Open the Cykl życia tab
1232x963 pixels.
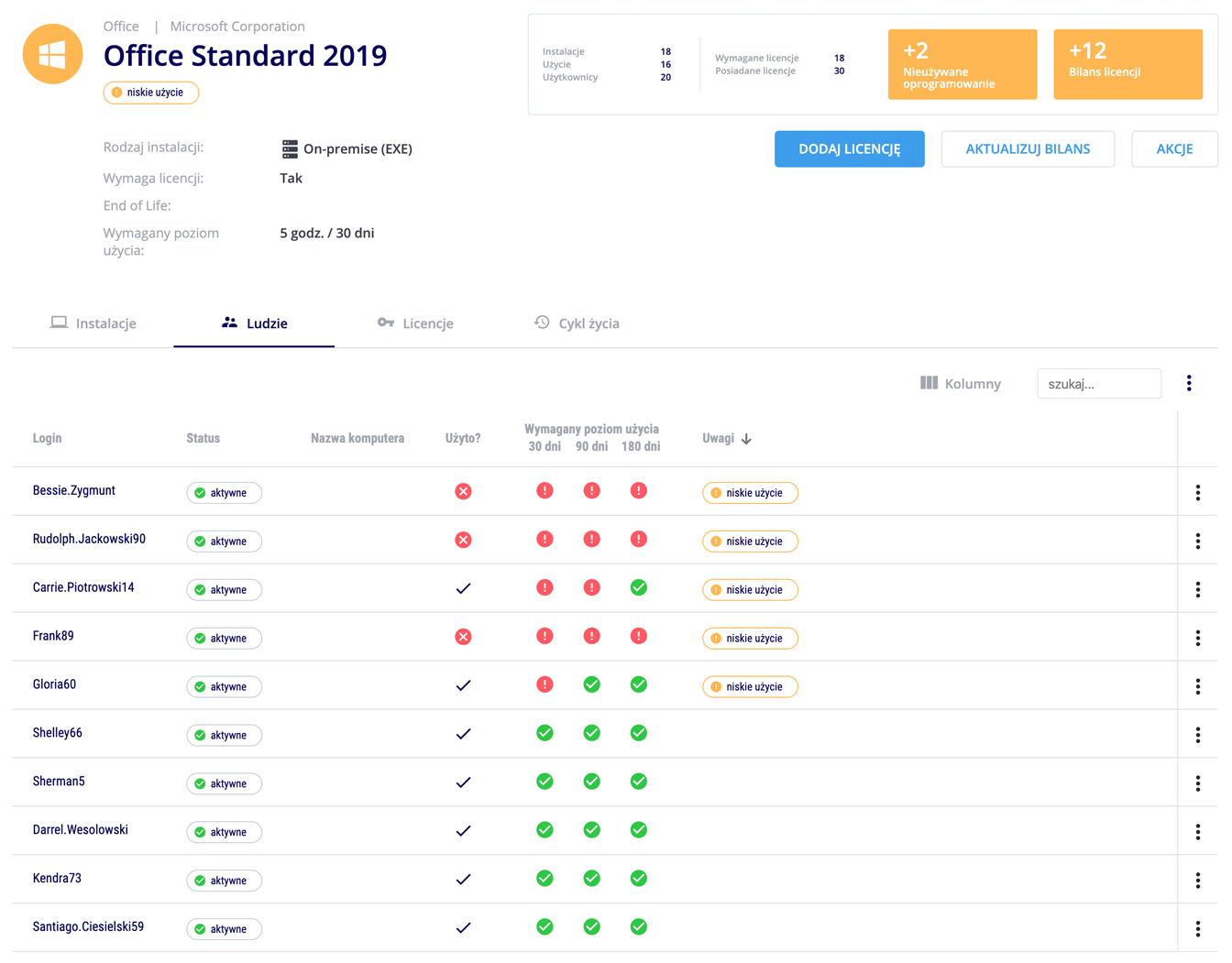[577, 323]
